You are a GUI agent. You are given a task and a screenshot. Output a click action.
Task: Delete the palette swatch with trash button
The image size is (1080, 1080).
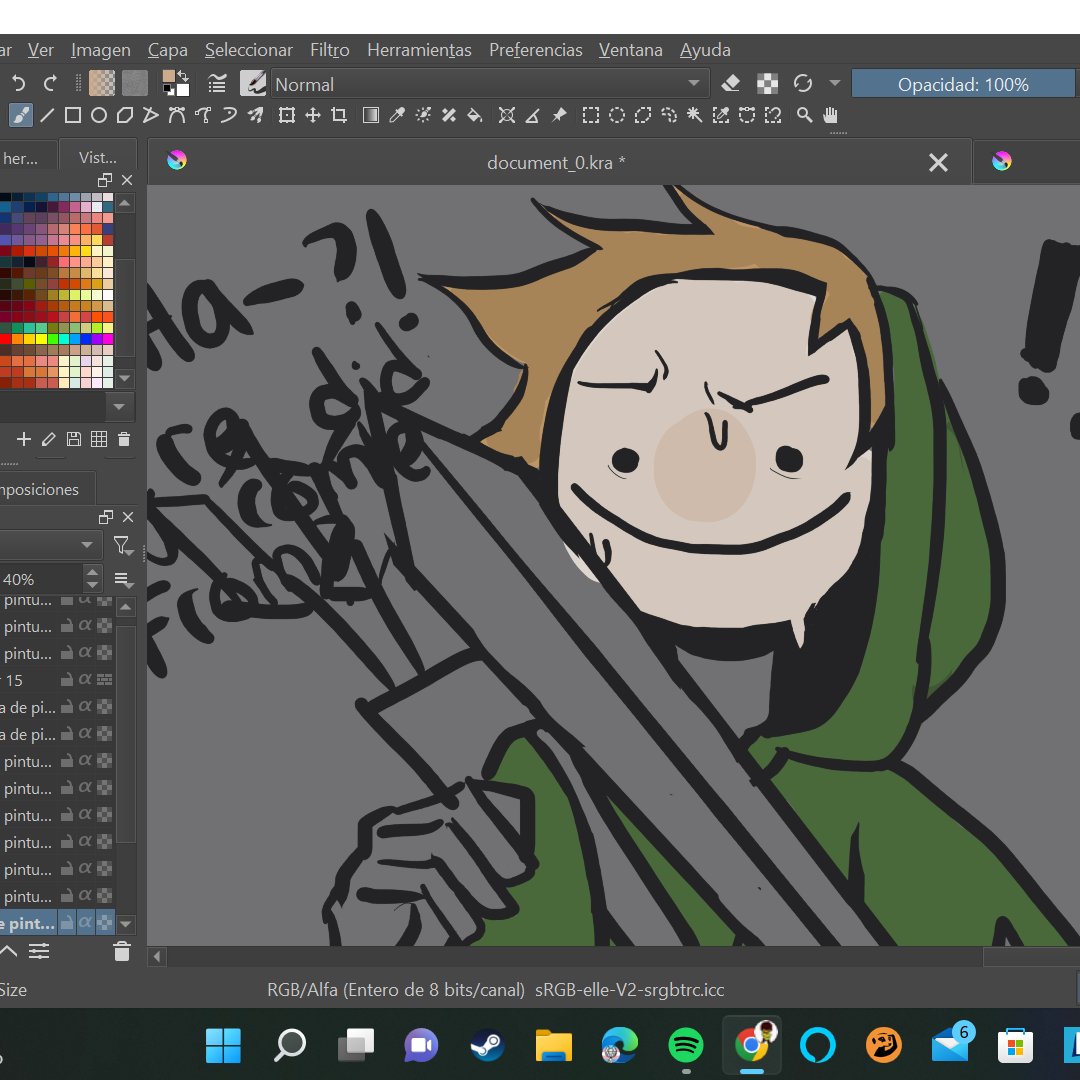point(124,439)
